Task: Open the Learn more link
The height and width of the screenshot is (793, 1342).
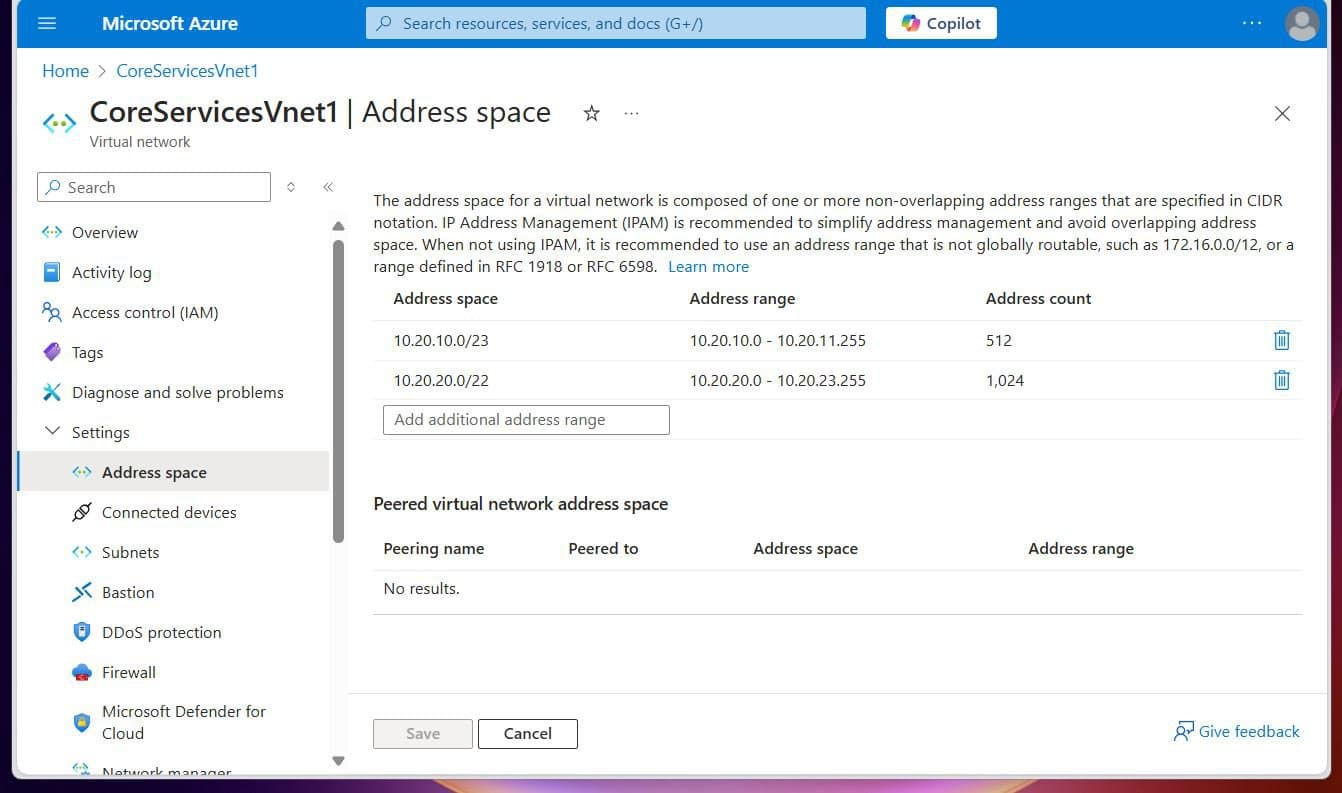Action: click(x=708, y=266)
